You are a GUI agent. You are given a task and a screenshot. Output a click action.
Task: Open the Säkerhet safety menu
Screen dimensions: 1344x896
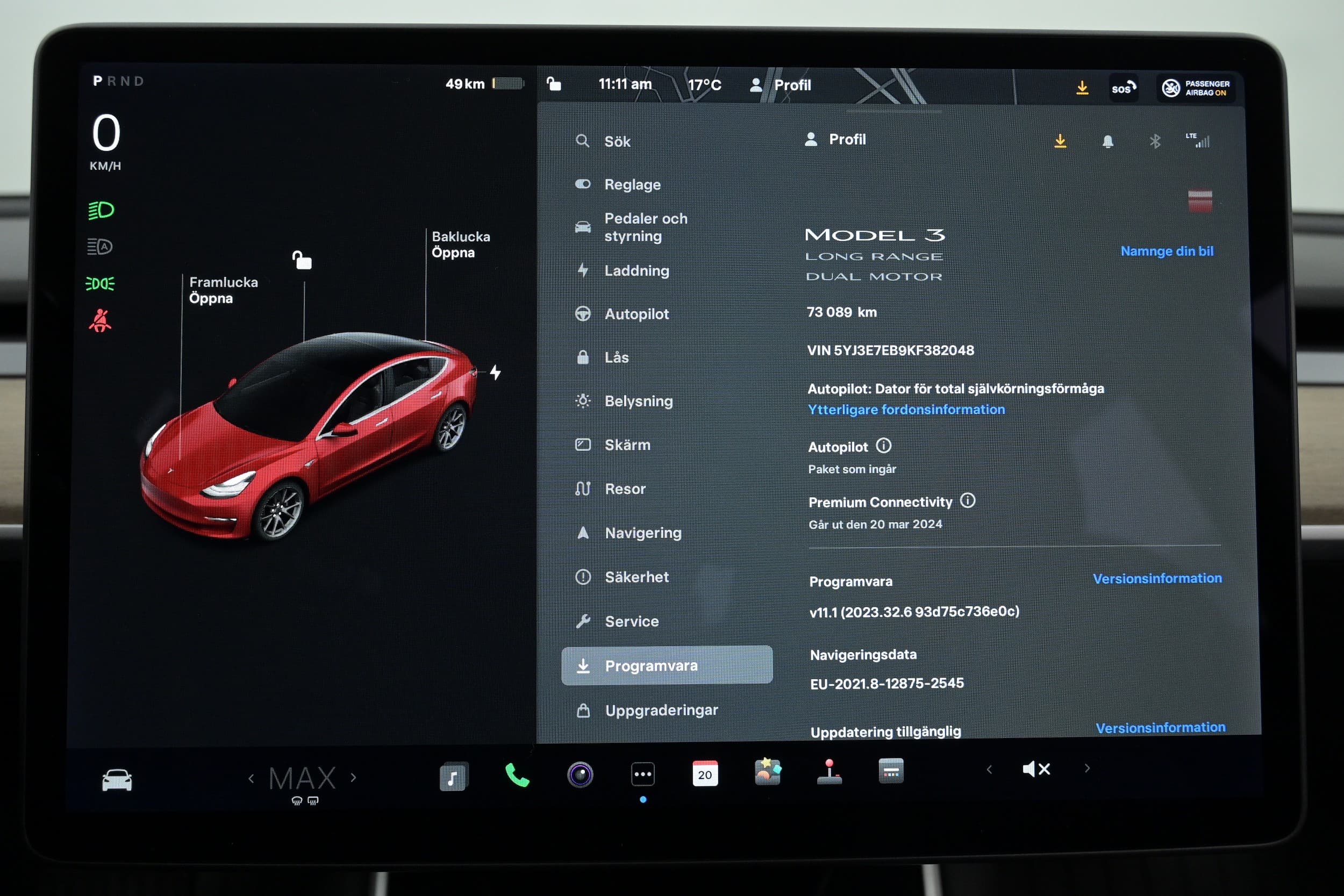tap(621, 577)
